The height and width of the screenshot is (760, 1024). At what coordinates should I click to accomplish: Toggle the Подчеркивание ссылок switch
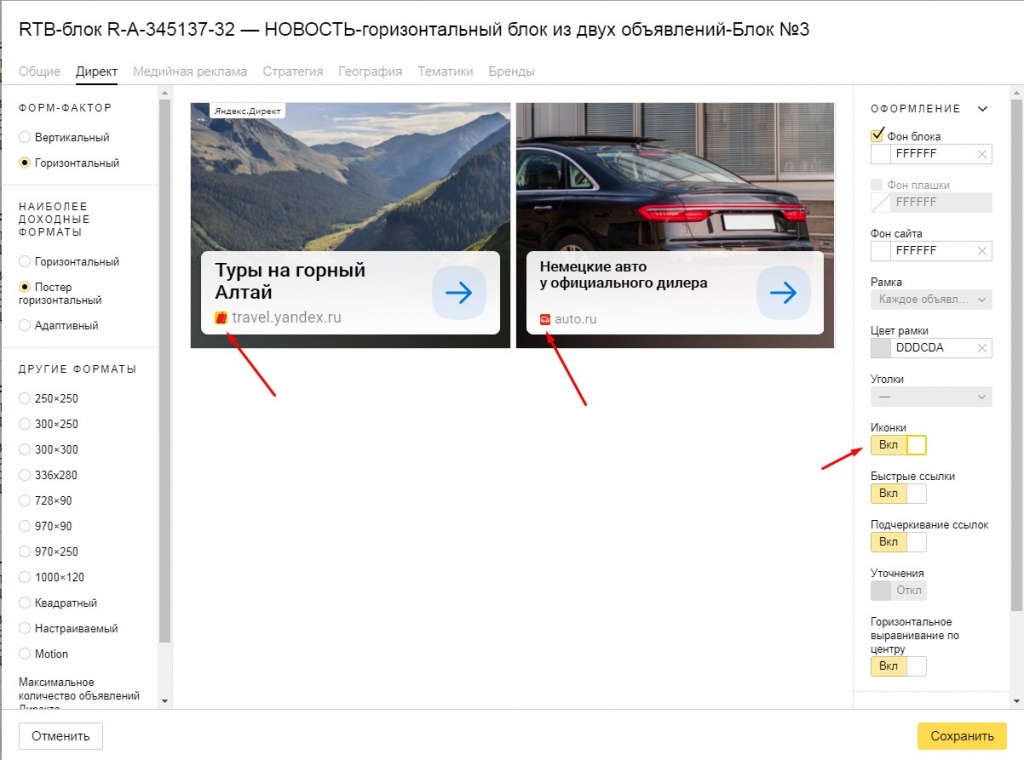click(899, 542)
